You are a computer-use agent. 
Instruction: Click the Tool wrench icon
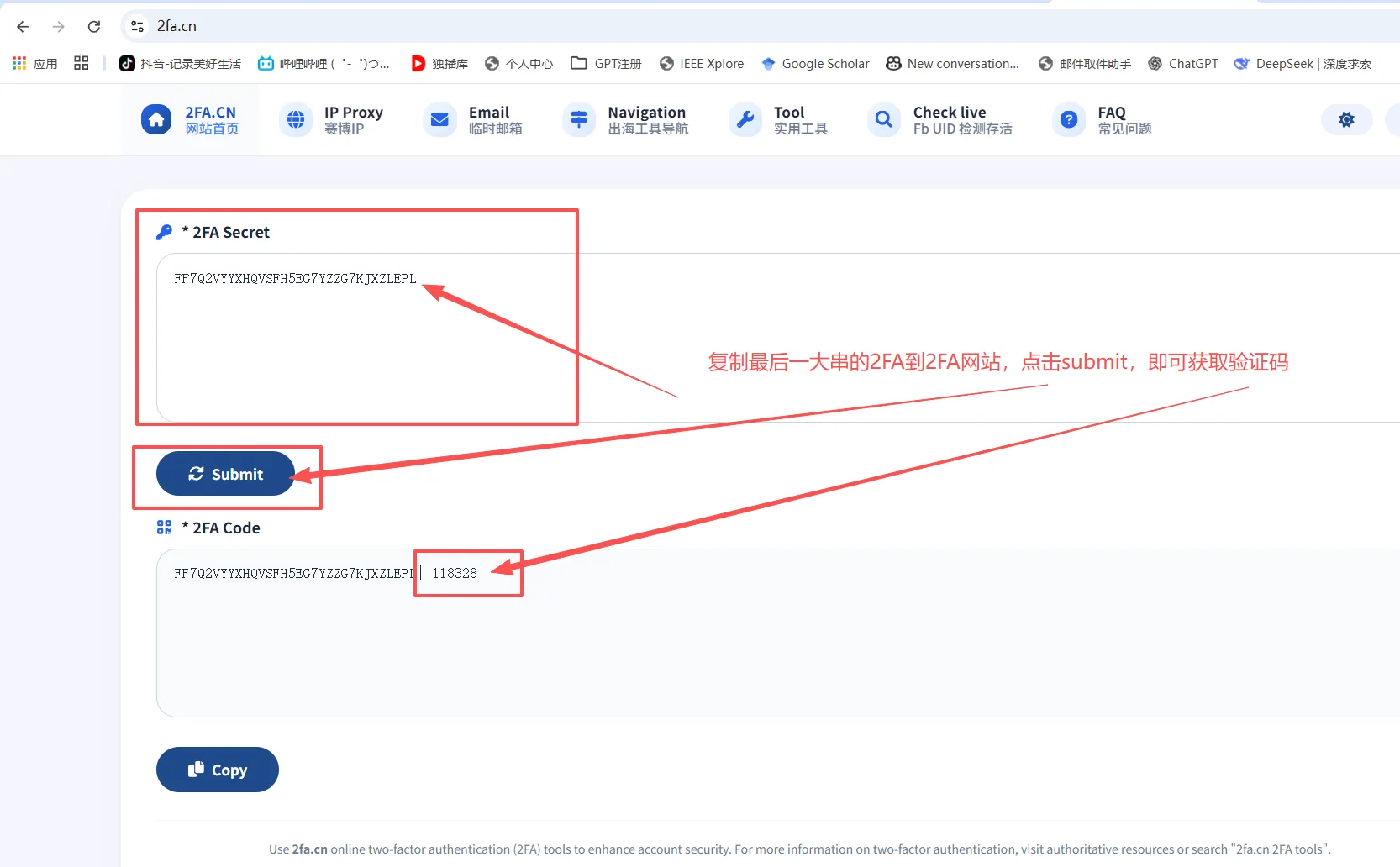click(x=745, y=119)
